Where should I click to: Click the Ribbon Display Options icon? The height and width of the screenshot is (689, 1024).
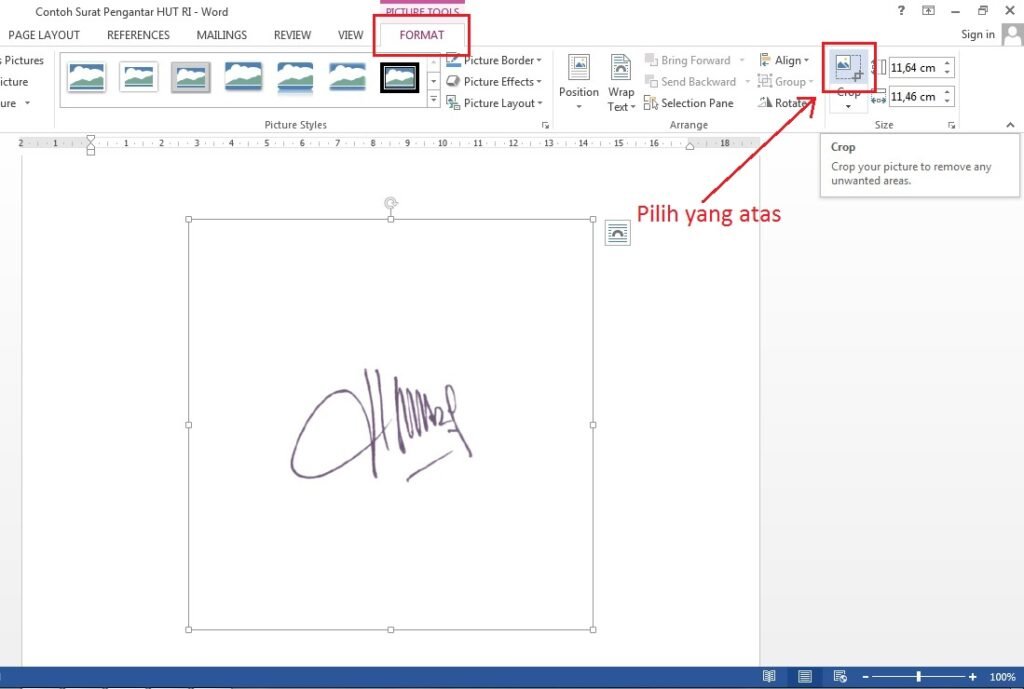(928, 10)
